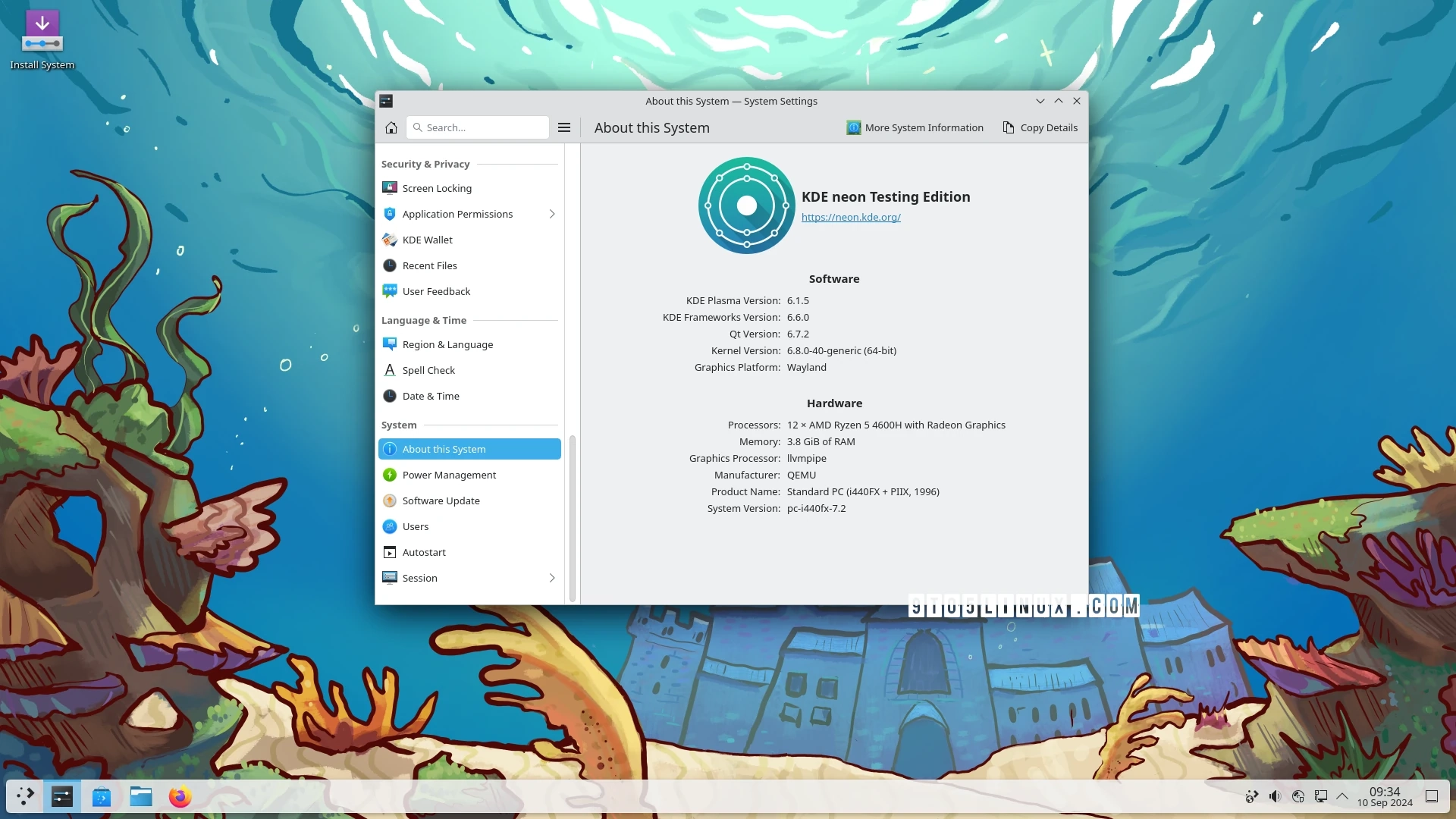Click the Search settings field
Screen dimensions: 1456x819
pos(478,127)
